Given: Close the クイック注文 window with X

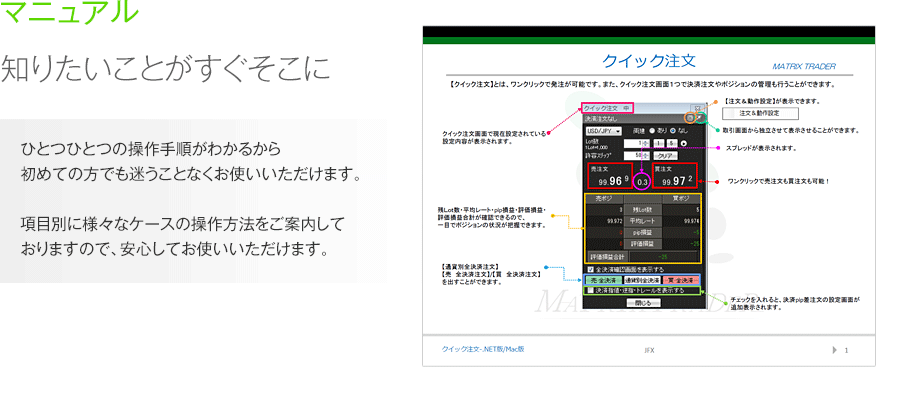Looking at the screenshot, I should click(x=697, y=109).
